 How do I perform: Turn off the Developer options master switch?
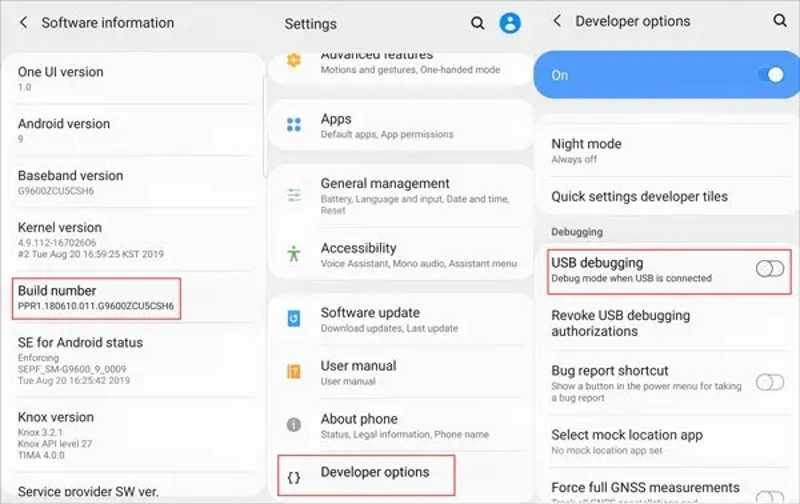coord(770,75)
